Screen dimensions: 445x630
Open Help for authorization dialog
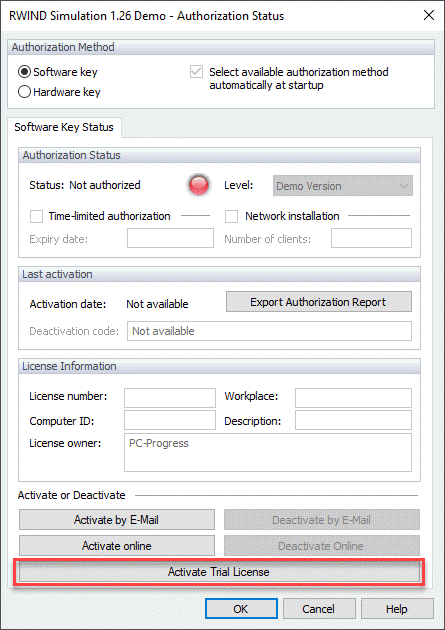(397, 609)
